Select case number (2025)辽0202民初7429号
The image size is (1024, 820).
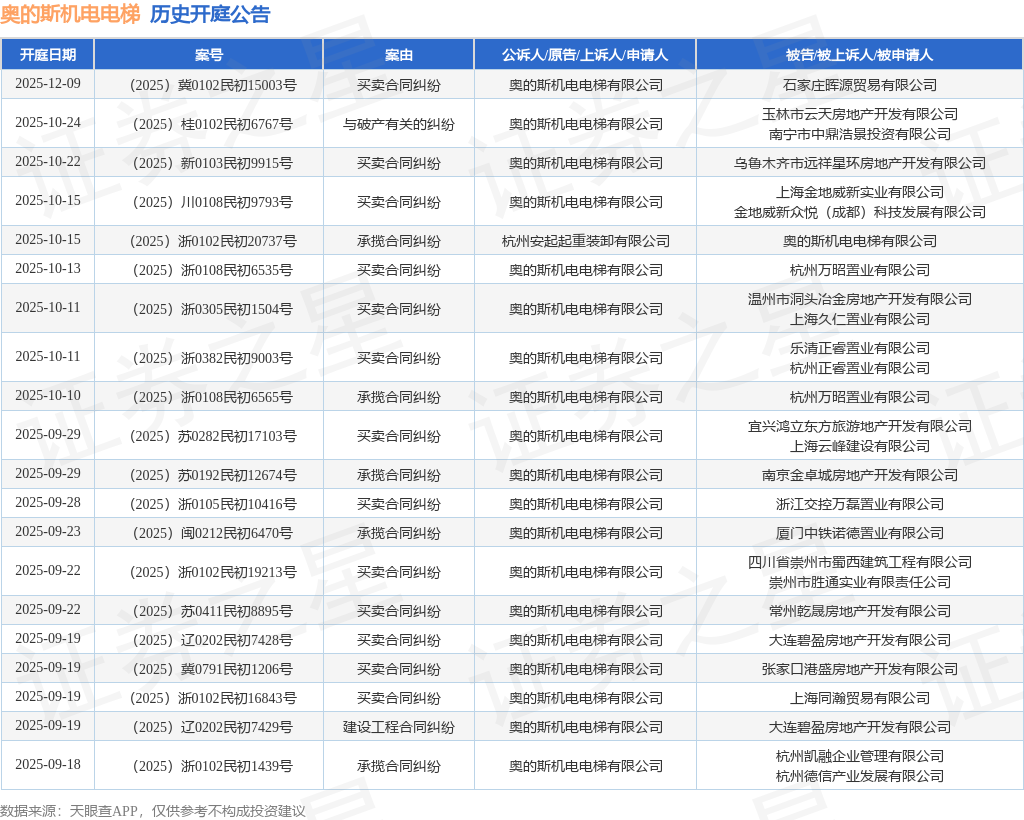(213, 727)
